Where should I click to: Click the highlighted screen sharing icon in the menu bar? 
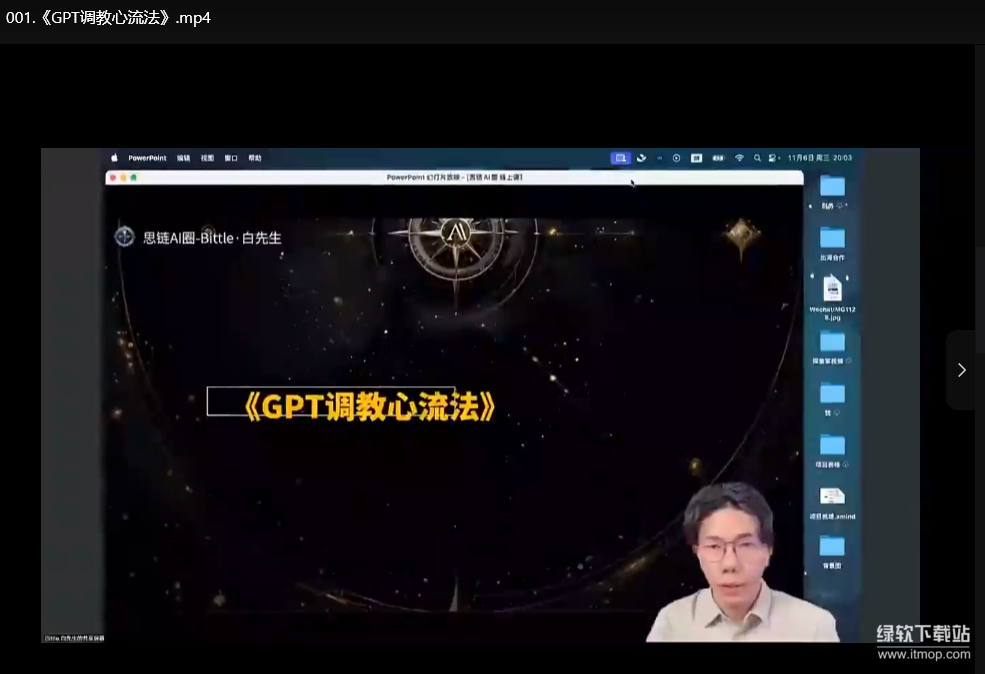click(620, 158)
